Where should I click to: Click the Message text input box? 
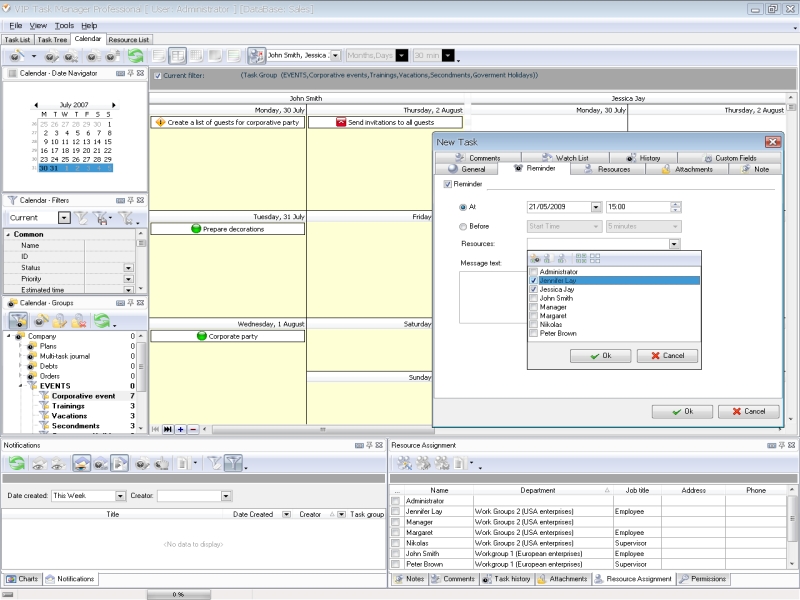[493, 297]
